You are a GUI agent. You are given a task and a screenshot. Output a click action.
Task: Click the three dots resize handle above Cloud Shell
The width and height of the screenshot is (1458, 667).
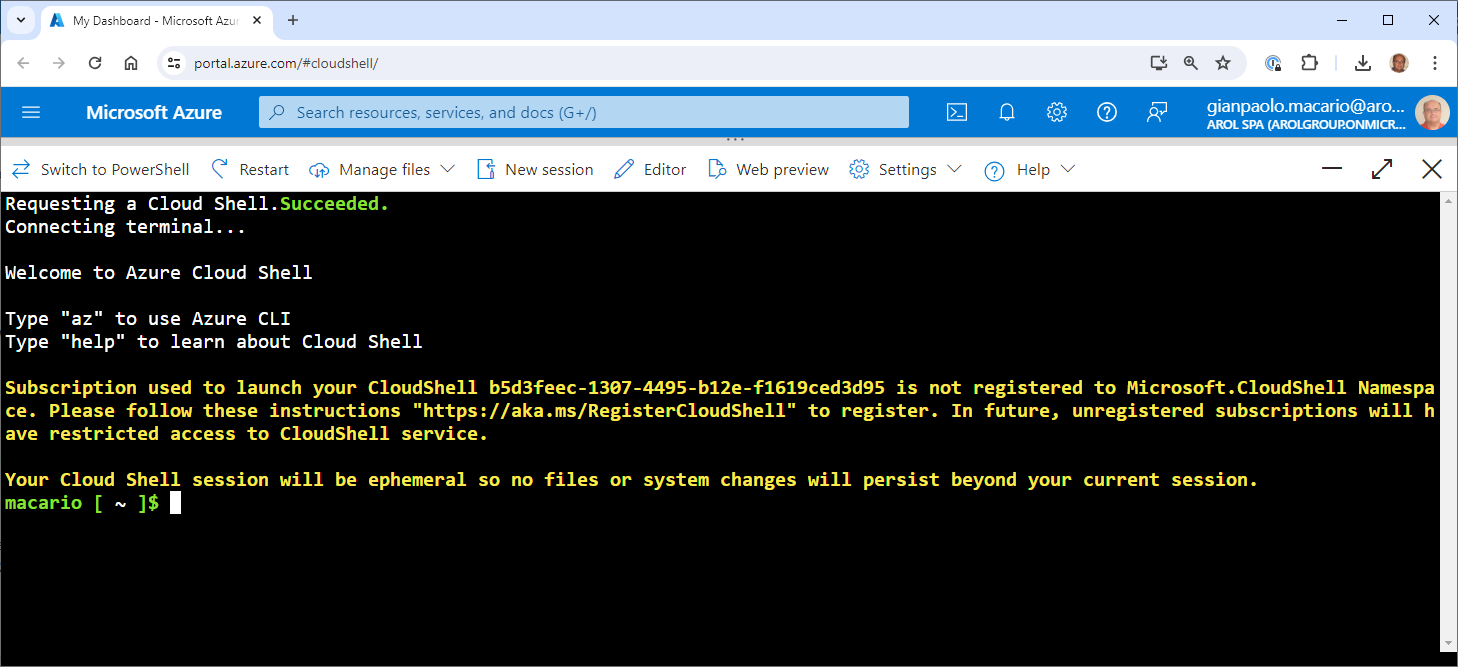735,139
